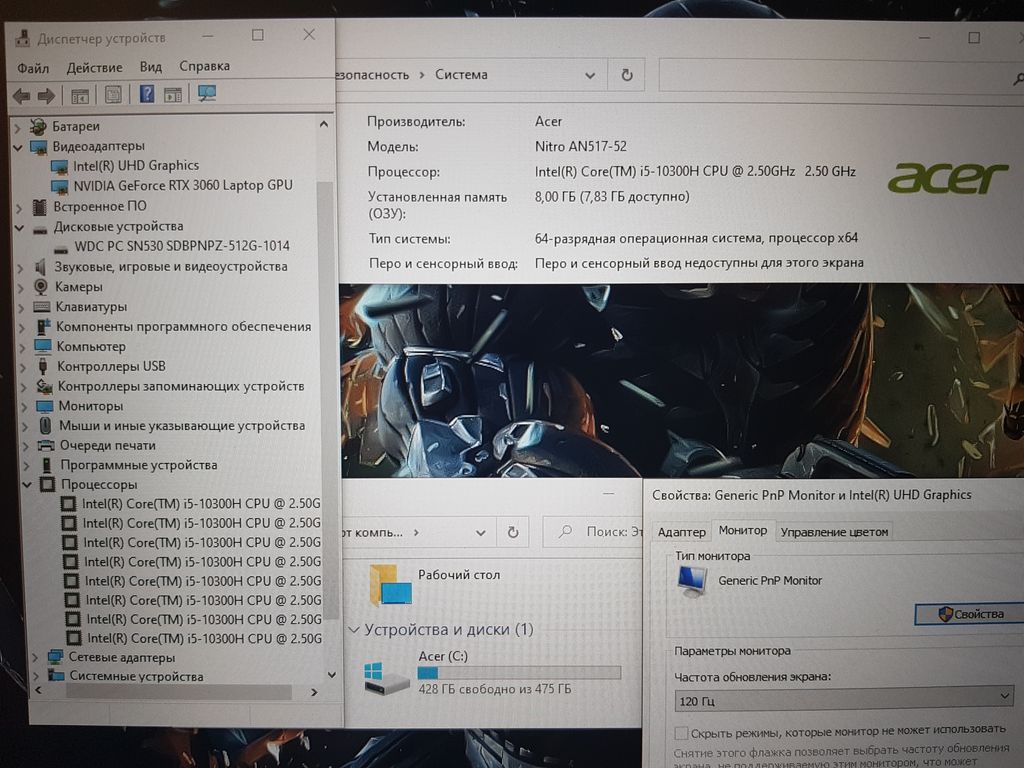
Task: Expand the Батареи tree node
Action: [x=18, y=127]
